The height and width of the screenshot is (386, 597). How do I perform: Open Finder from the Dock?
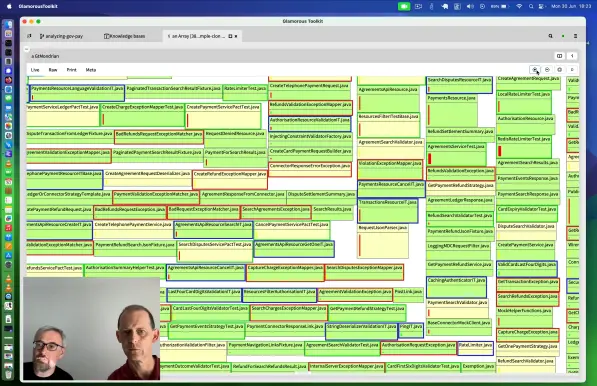tap(8, 25)
